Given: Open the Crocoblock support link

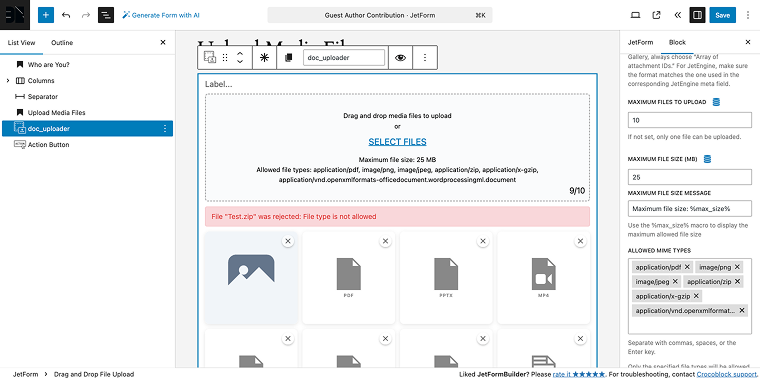Looking at the screenshot, I should (727, 374).
